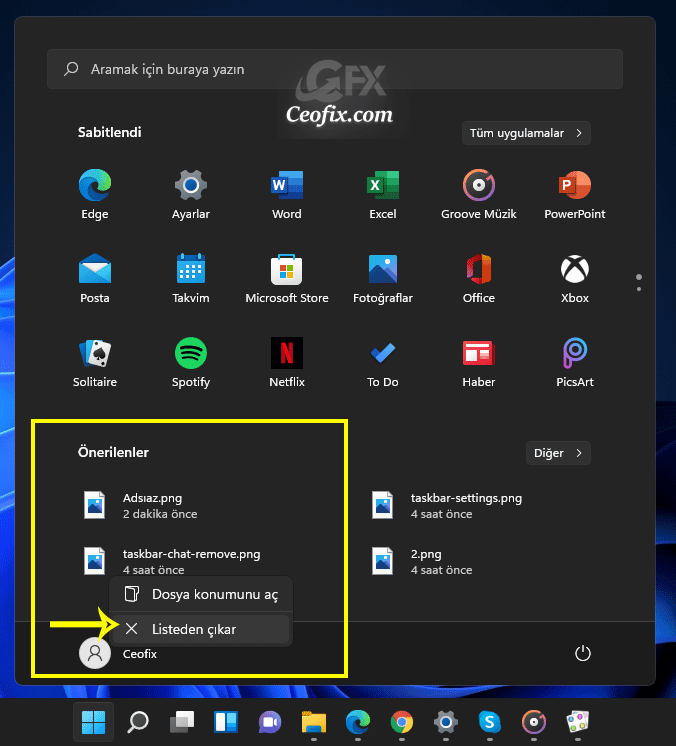
Task: Open Spotify from pinned apps
Action: coord(191,362)
